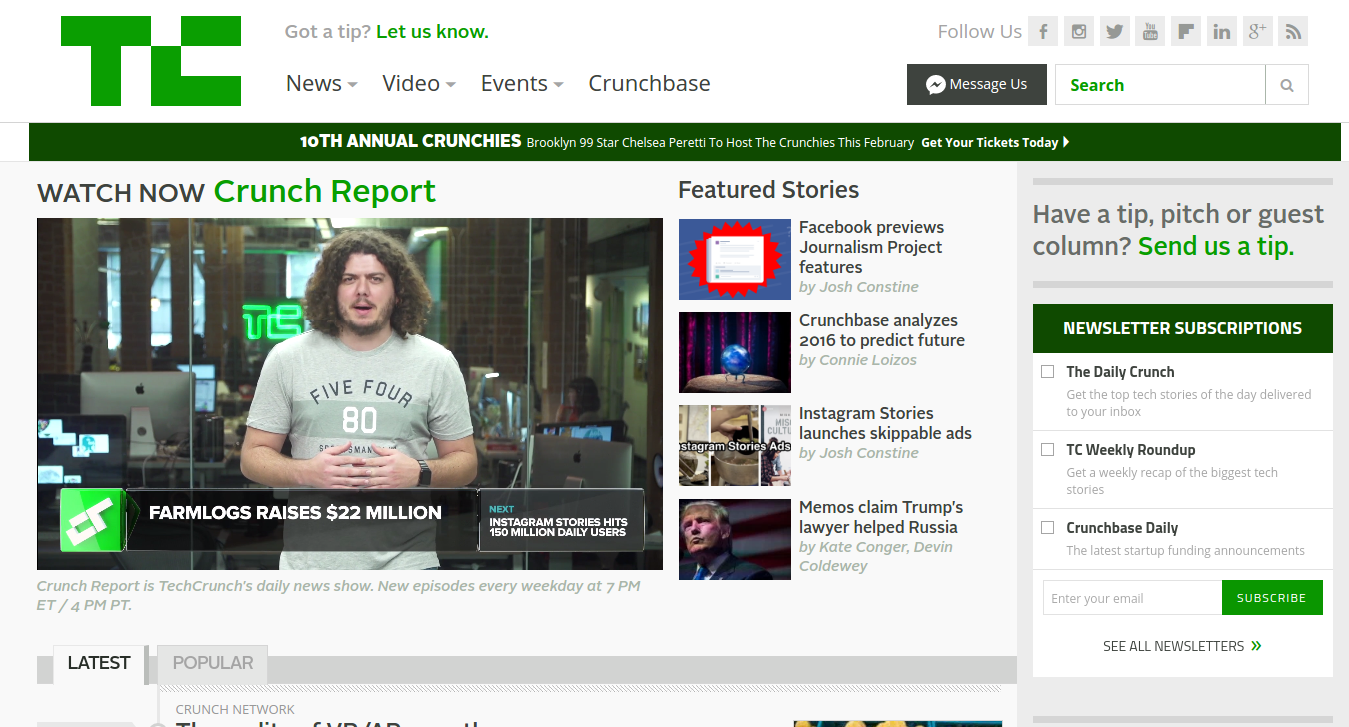Click the Crunch Network category label
The width and height of the screenshot is (1349, 727).
click(235, 709)
